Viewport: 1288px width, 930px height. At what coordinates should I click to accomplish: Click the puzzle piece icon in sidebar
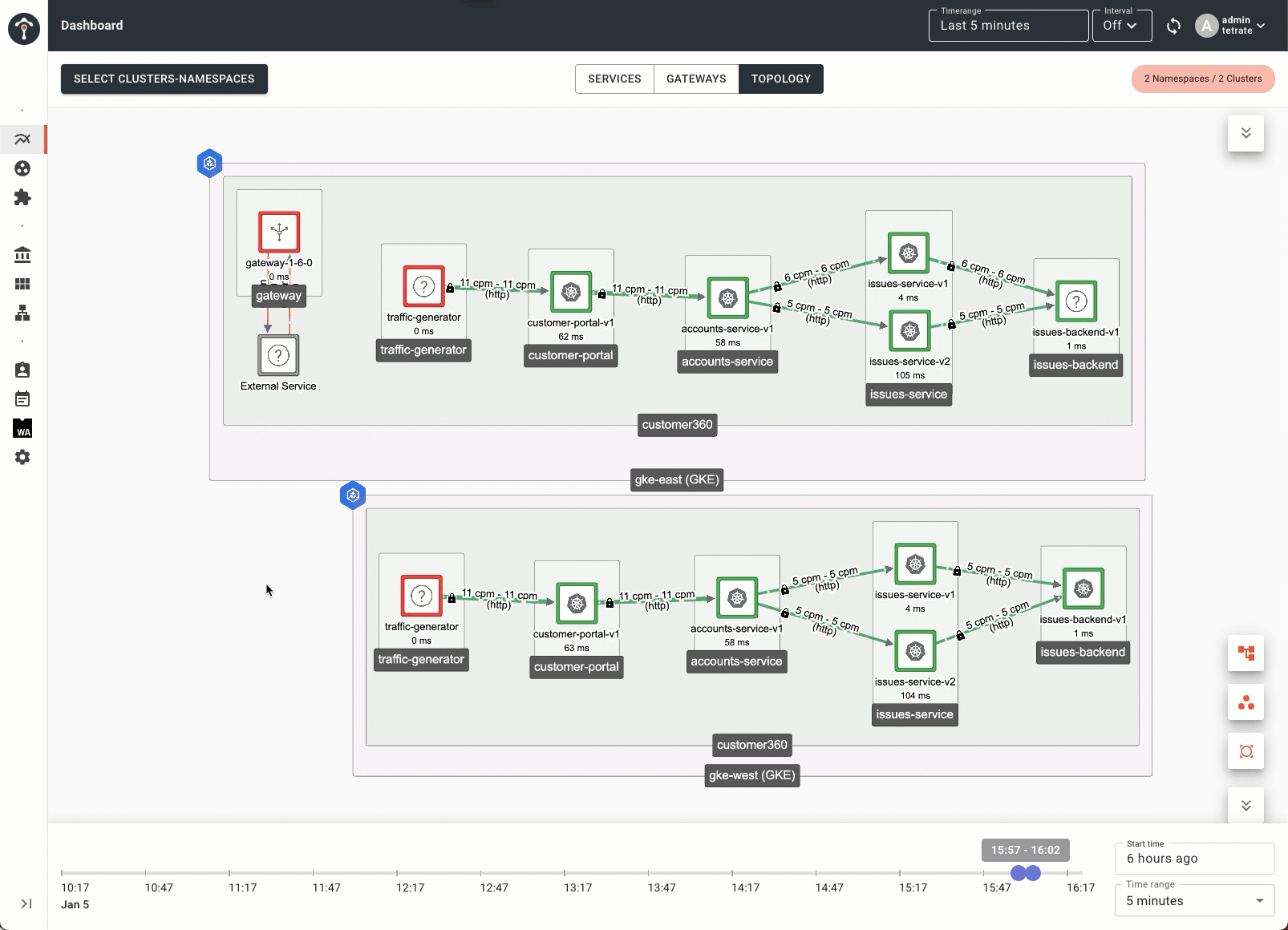(x=22, y=197)
